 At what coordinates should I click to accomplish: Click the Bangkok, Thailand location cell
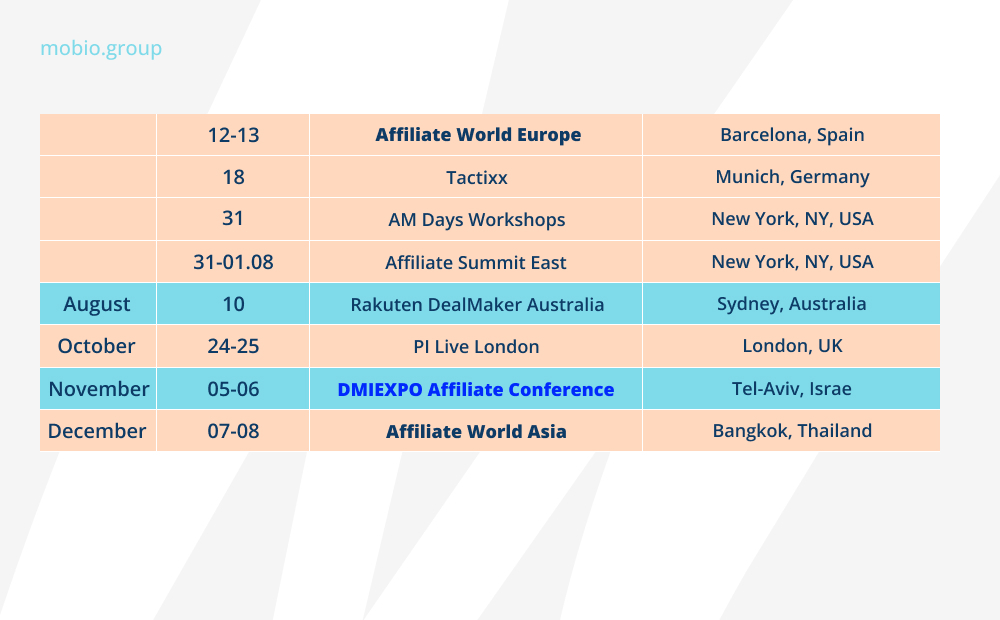[792, 431]
